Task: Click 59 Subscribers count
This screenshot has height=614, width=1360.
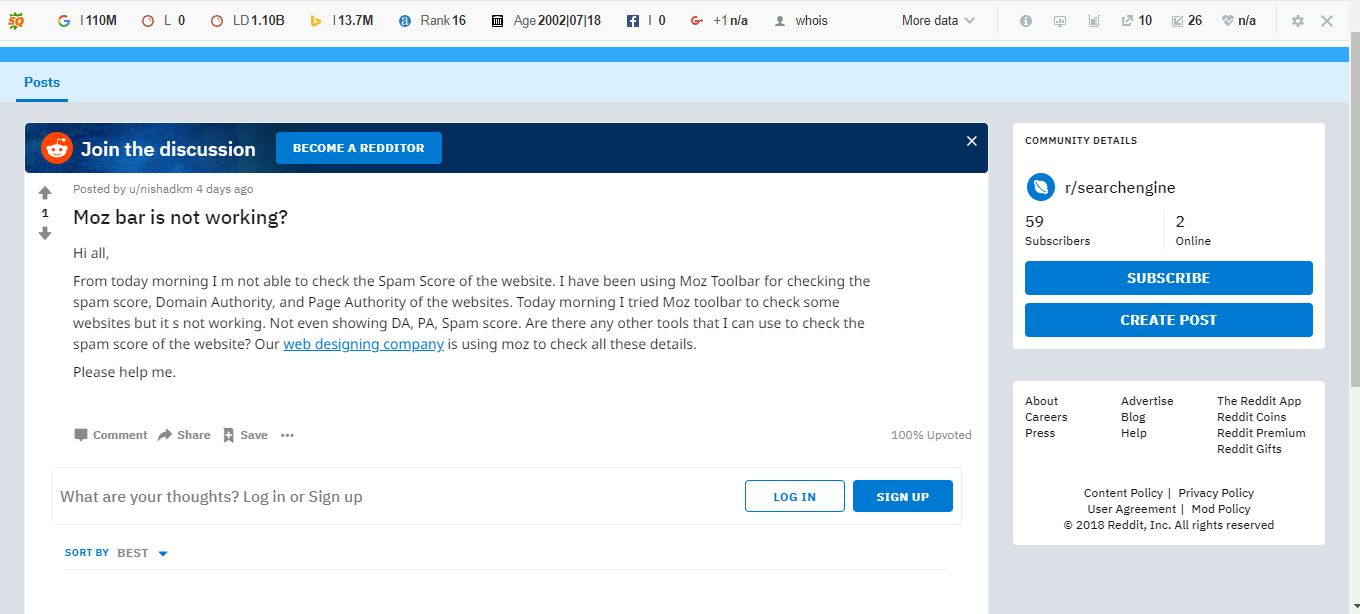Action: click(1057, 230)
